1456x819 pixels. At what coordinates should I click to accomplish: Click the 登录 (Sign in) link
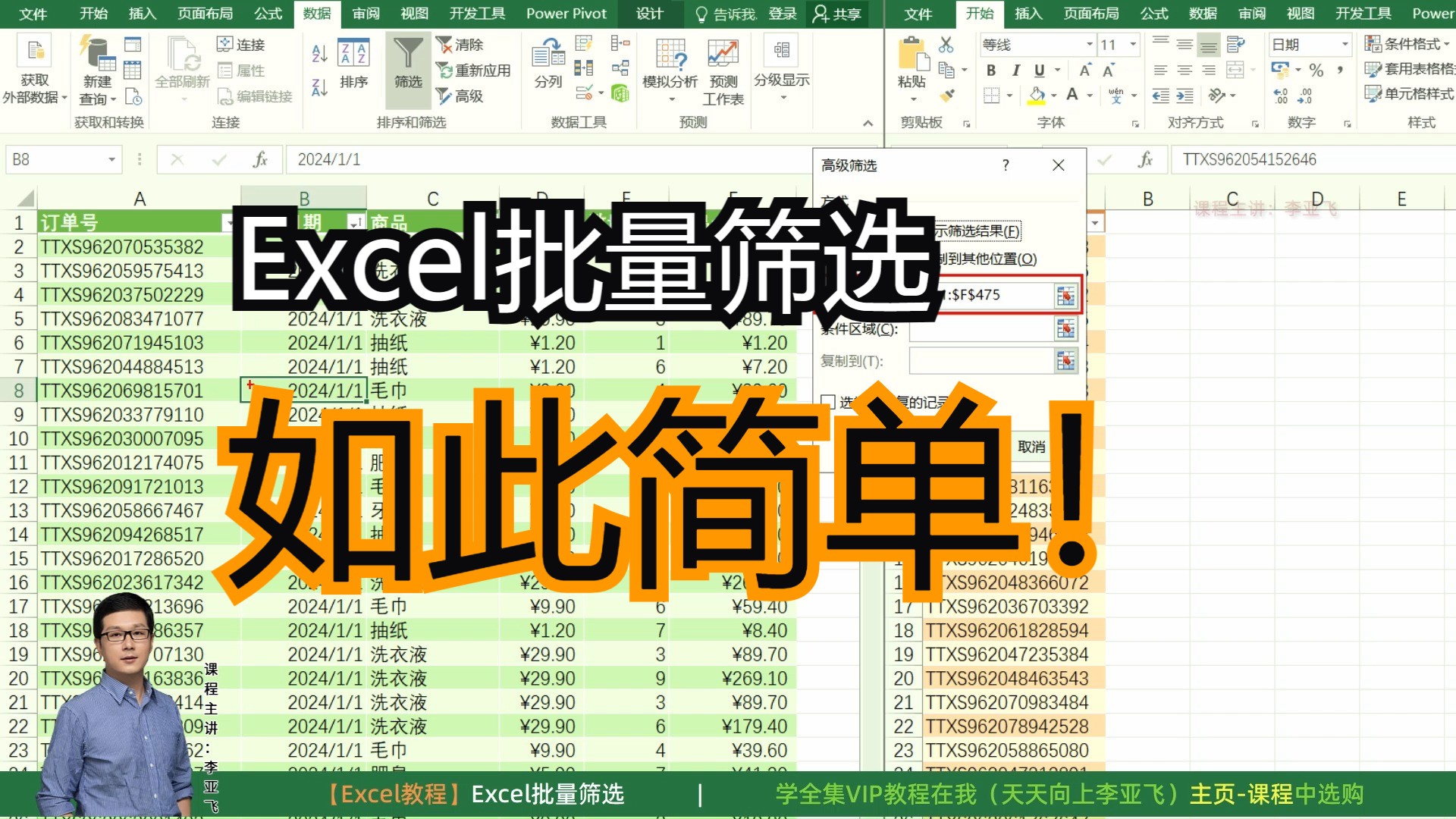[781, 14]
